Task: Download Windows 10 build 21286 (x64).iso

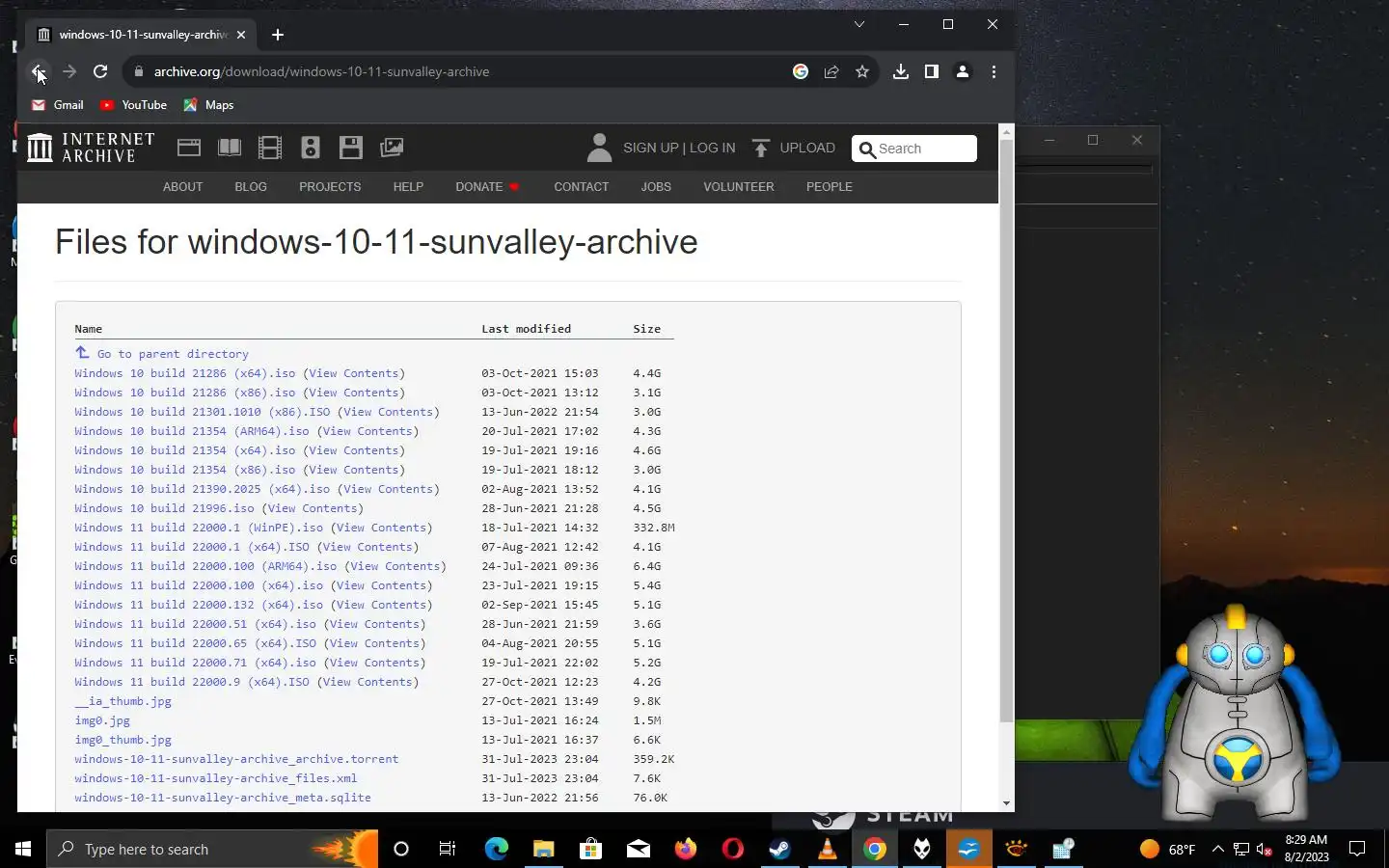Action: point(185,373)
